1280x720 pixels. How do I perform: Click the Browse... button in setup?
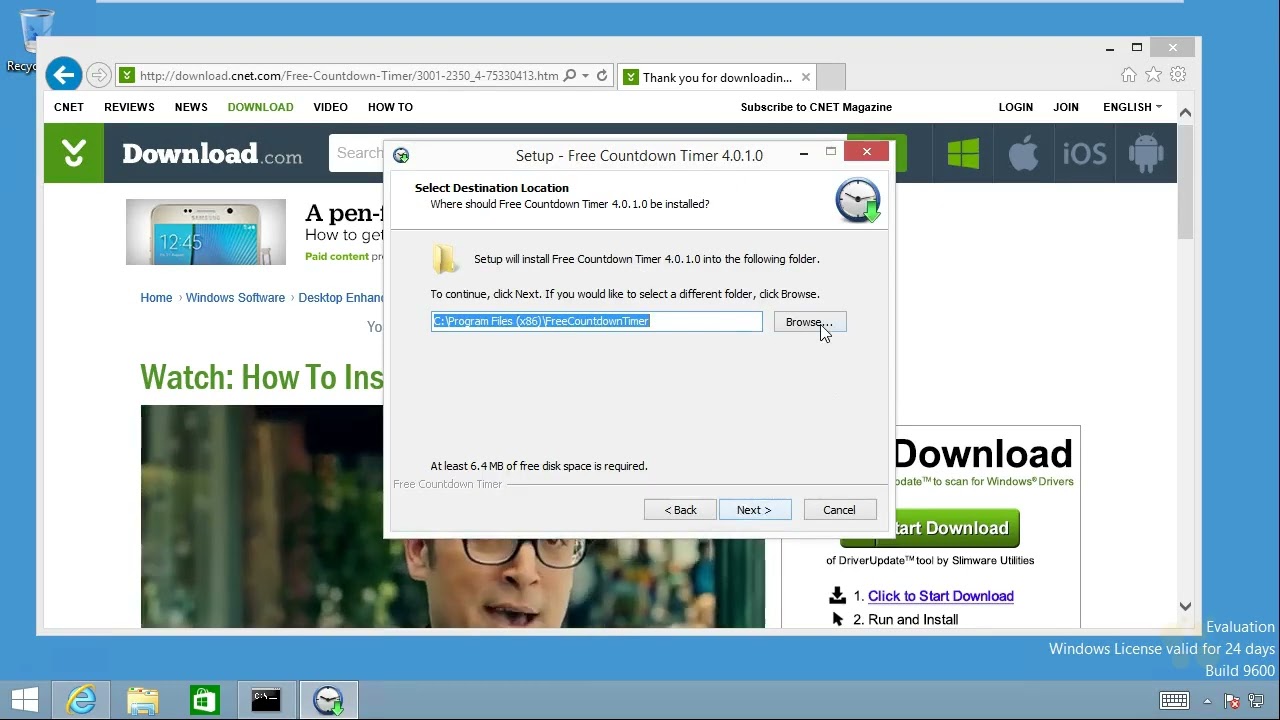810,322
